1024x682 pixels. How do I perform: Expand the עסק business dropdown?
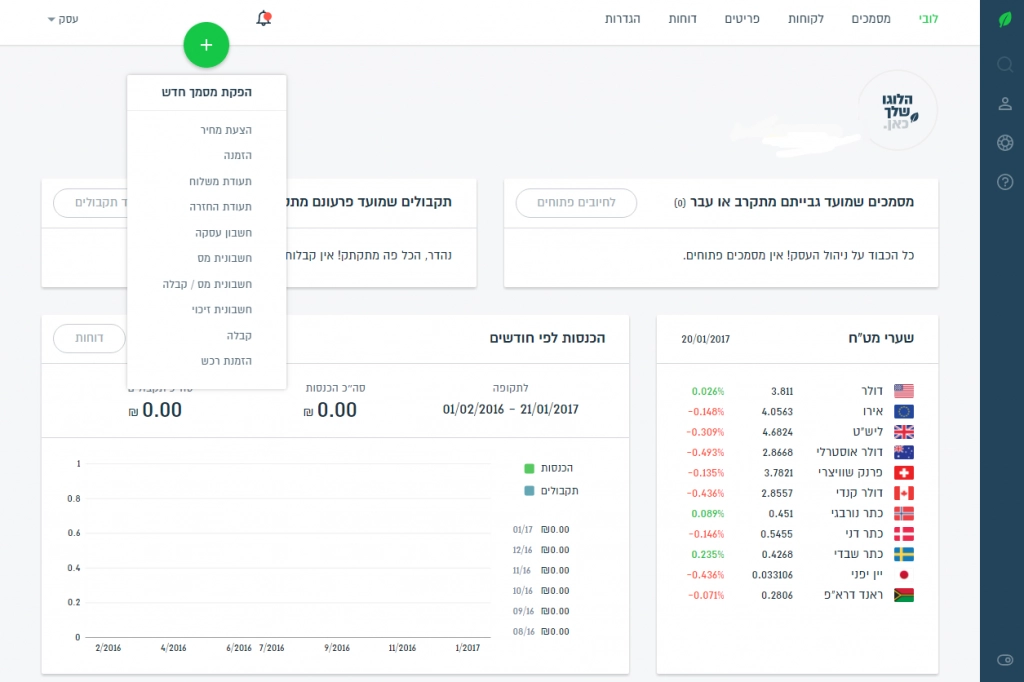[x=63, y=19]
